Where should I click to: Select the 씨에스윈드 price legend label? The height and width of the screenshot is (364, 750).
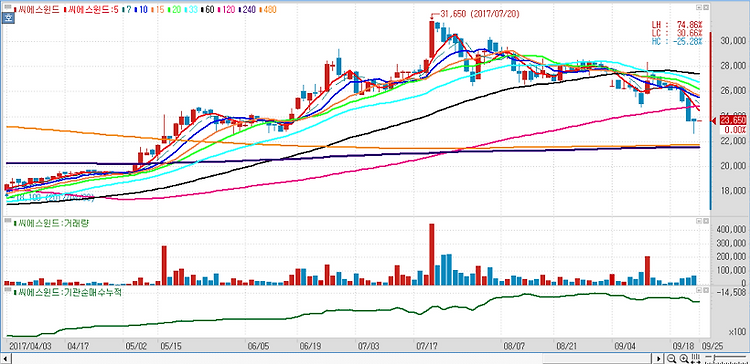click(38, 9)
